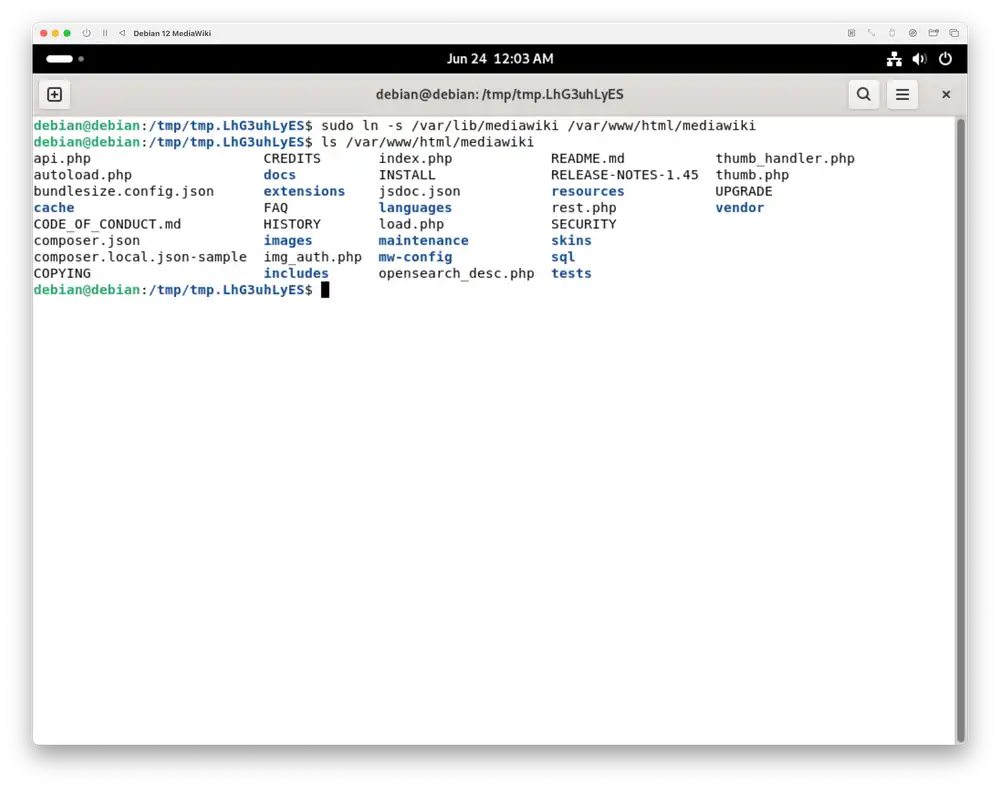1000x788 pixels.
Task: Click the terminal vertical scrollbar
Action: pos(960,431)
